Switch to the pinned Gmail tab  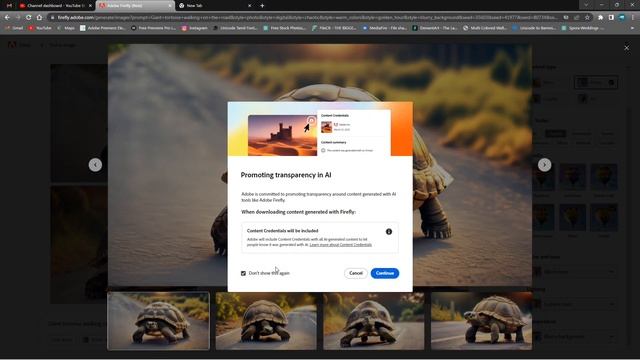[9, 6]
